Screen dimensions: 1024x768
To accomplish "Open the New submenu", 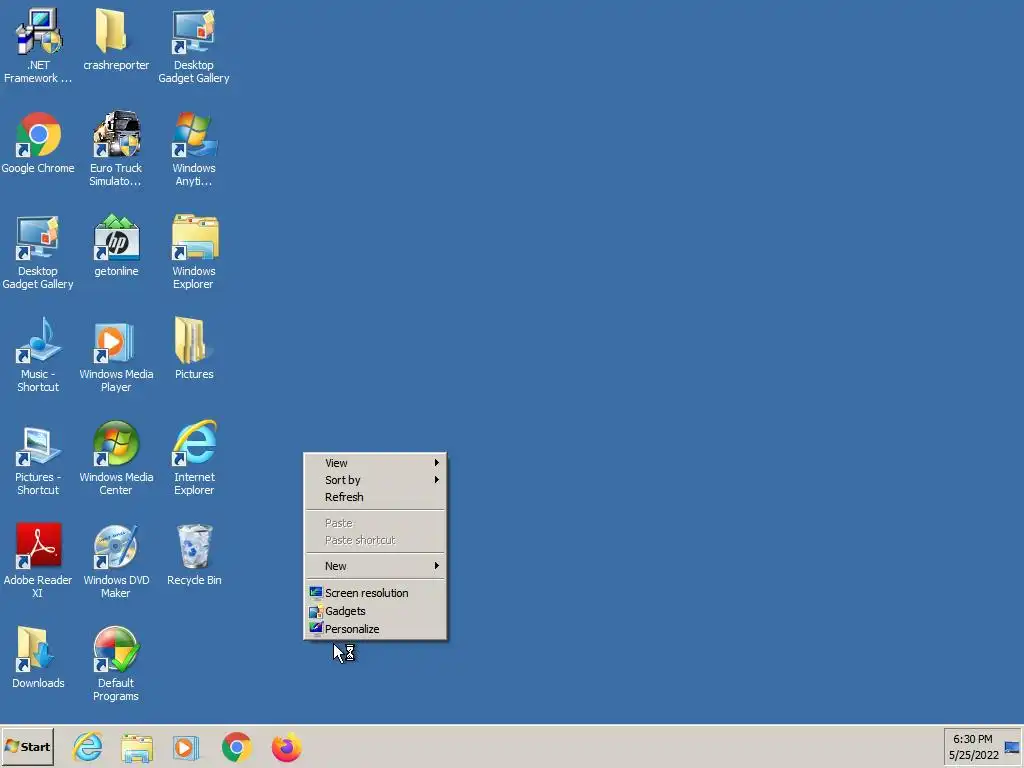I will 376,566.
